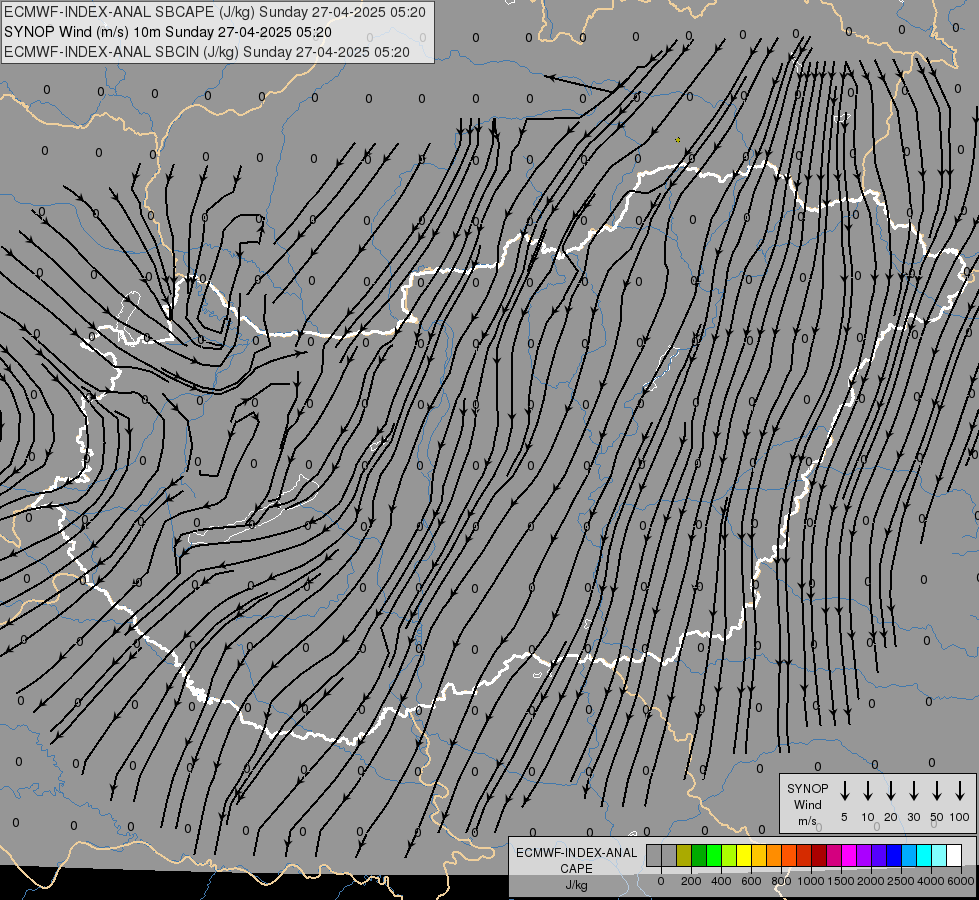Pick the white swatch at the 6000 end
The image size is (979, 900).
[x=954, y=855]
